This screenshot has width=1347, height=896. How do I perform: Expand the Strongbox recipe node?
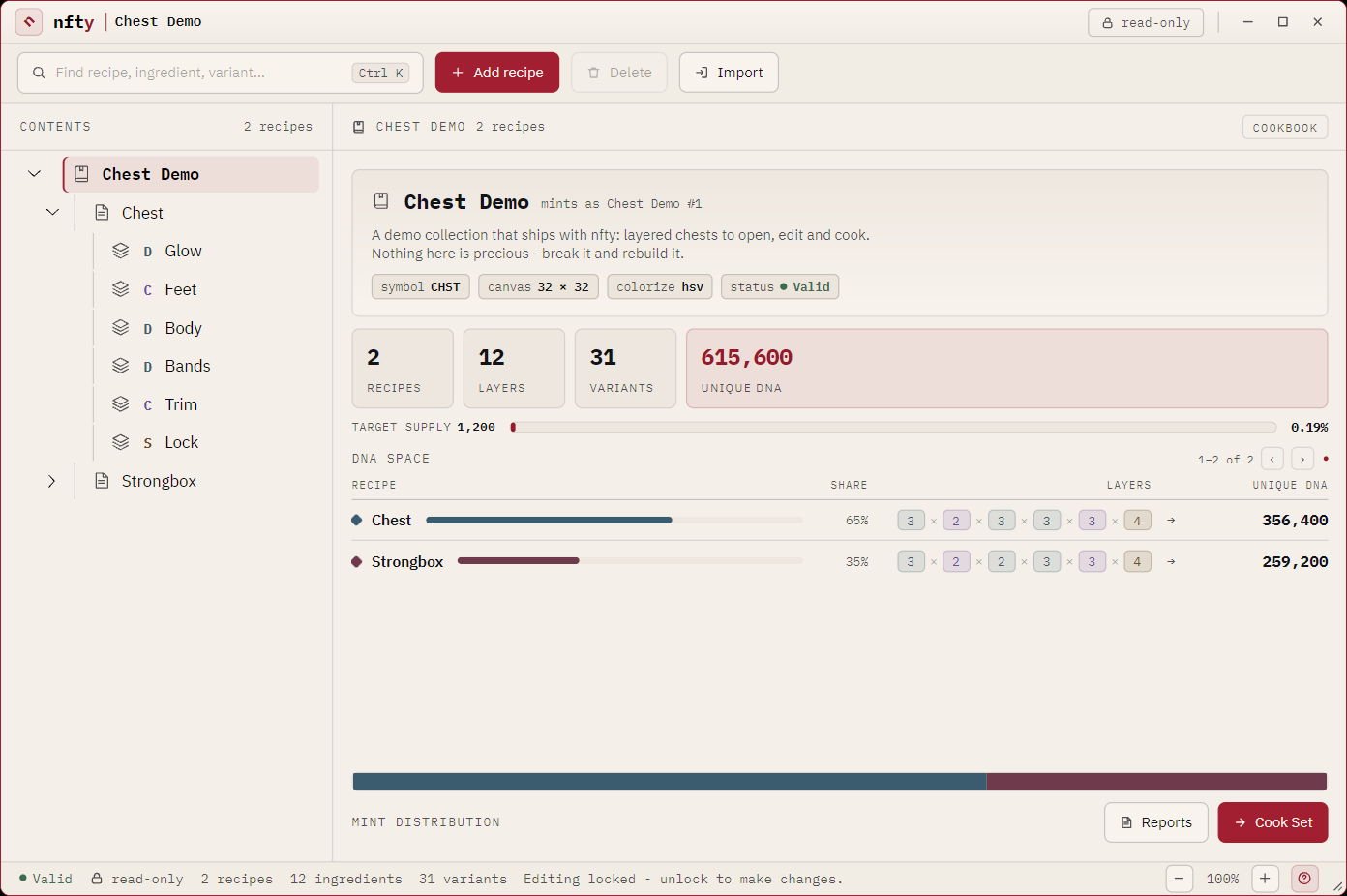pos(52,481)
